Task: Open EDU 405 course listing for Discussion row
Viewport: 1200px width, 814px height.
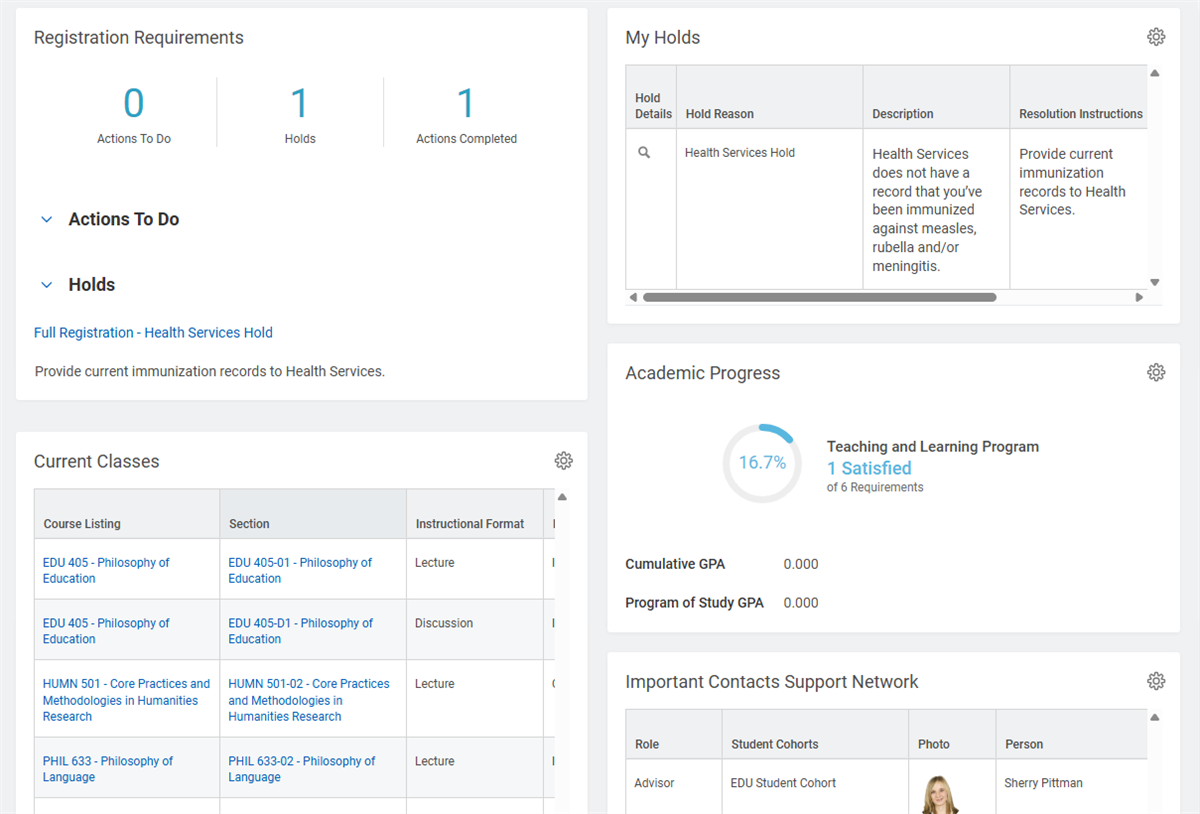Action: click(106, 631)
